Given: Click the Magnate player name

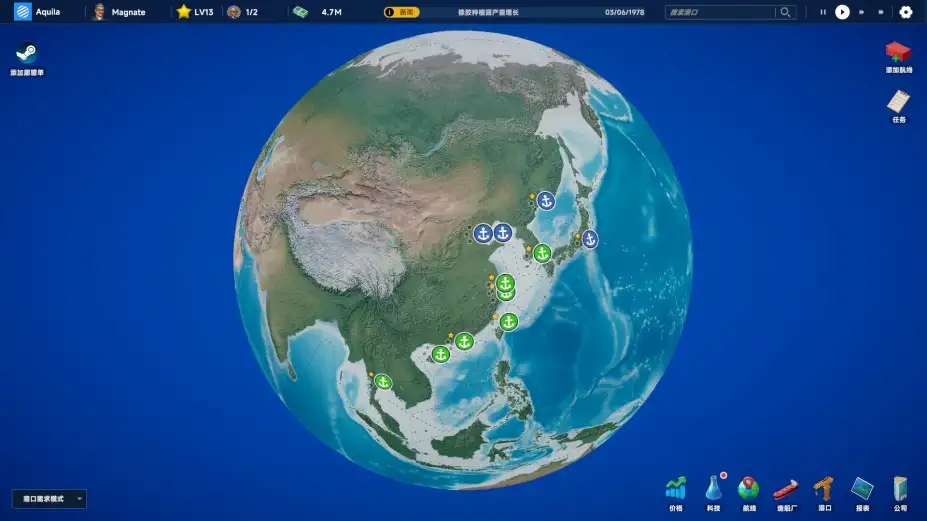Looking at the screenshot, I should tap(128, 12).
